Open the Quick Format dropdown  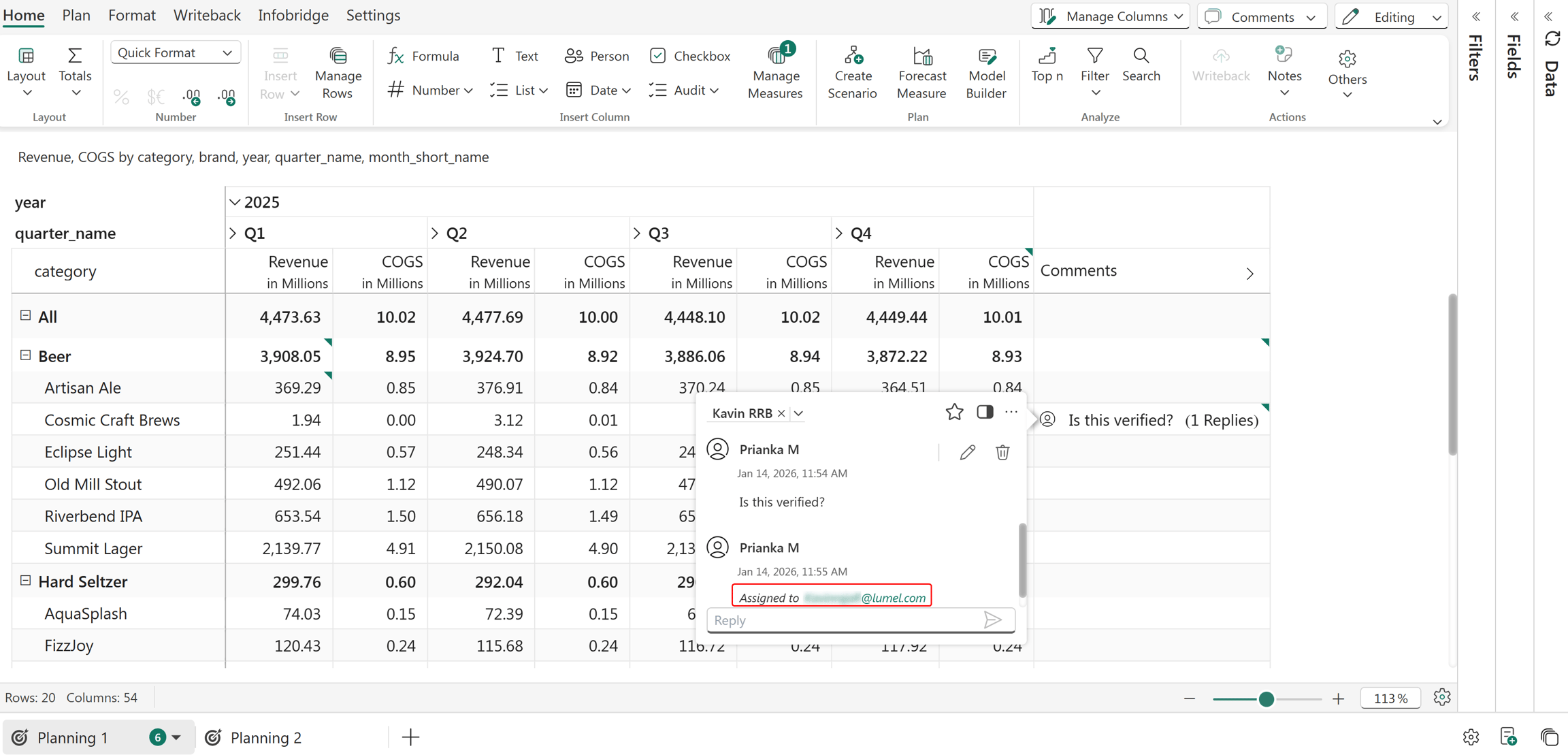tap(175, 52)
